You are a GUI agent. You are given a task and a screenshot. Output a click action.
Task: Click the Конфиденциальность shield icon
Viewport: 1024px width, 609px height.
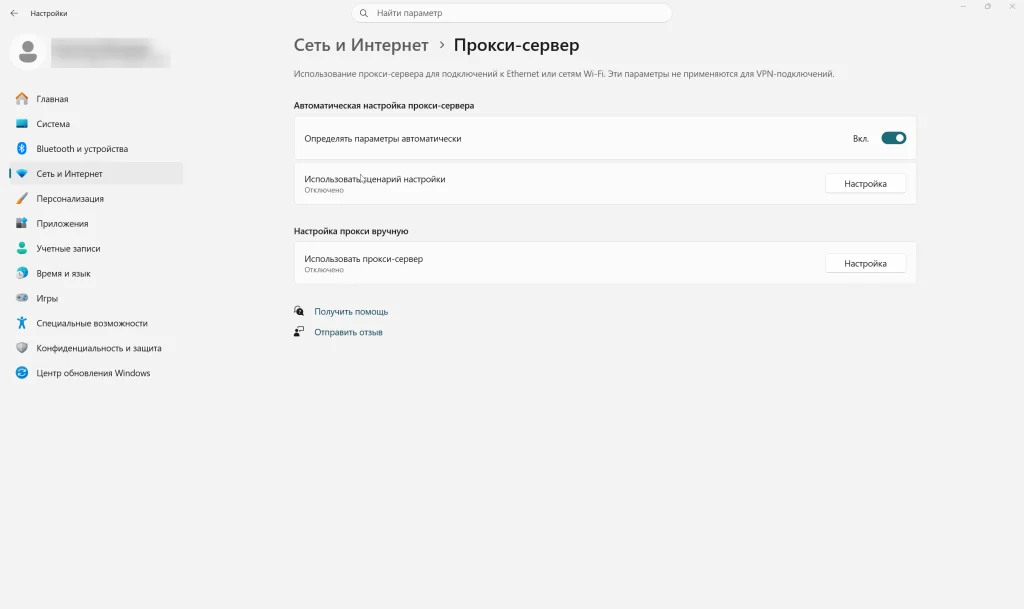click(x=22, y=348)
